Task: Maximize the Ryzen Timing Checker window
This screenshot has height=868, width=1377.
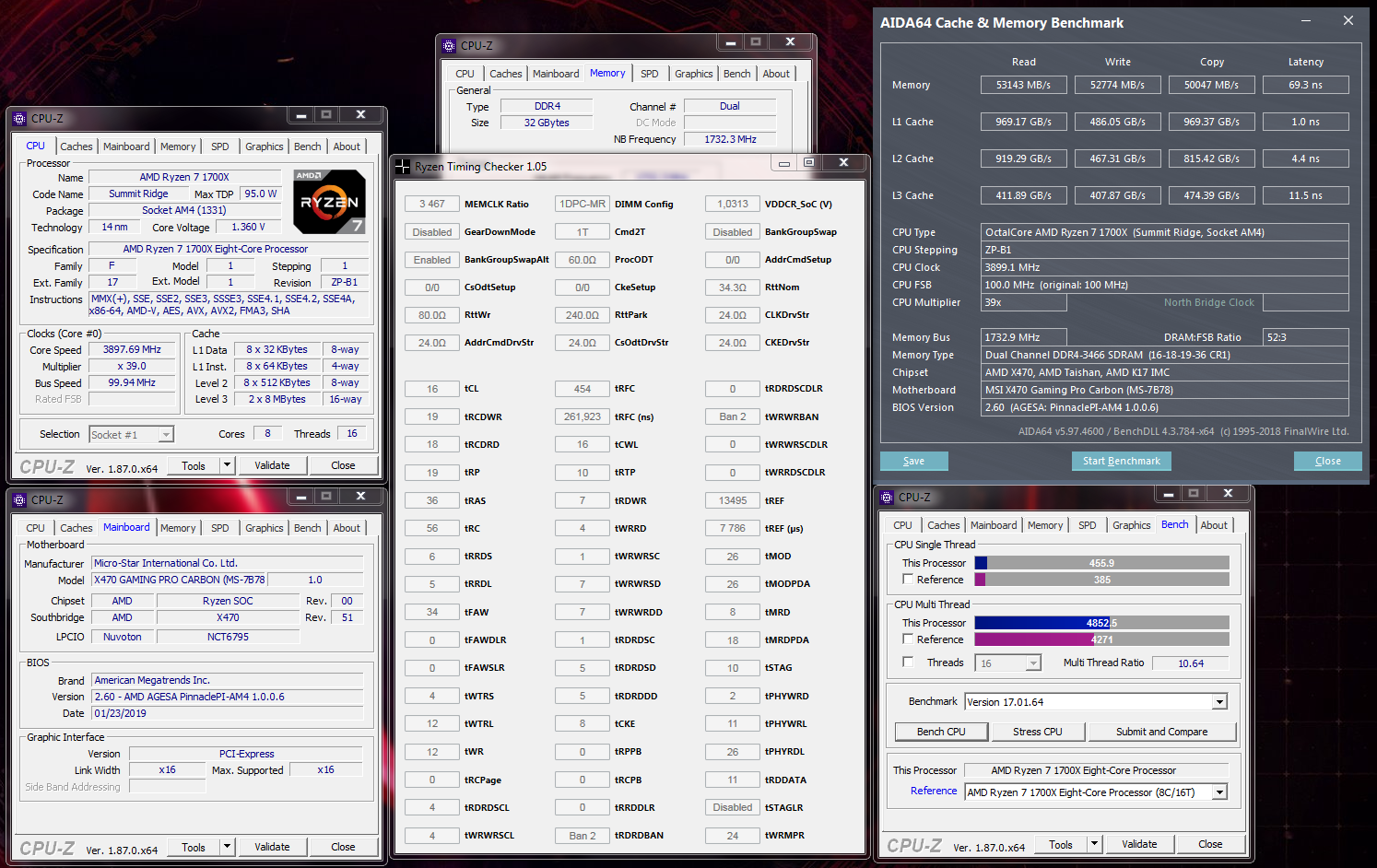Action: (x=809, y=163)
